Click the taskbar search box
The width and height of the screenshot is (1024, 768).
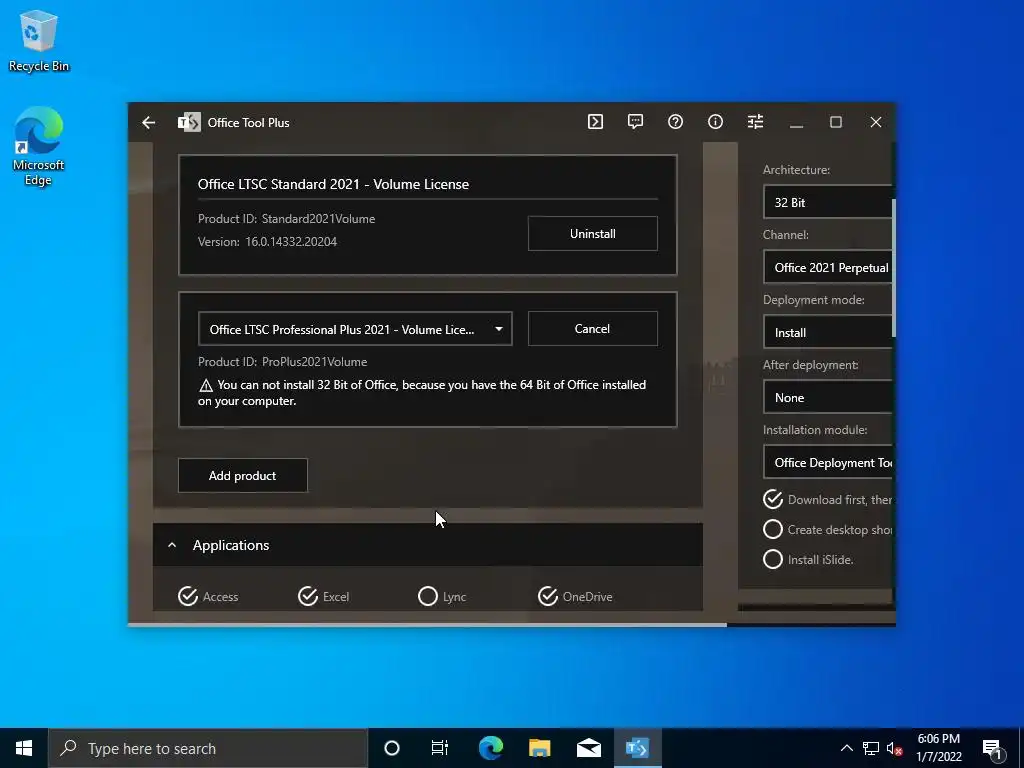pyautogui.click(x=208, y=748)
